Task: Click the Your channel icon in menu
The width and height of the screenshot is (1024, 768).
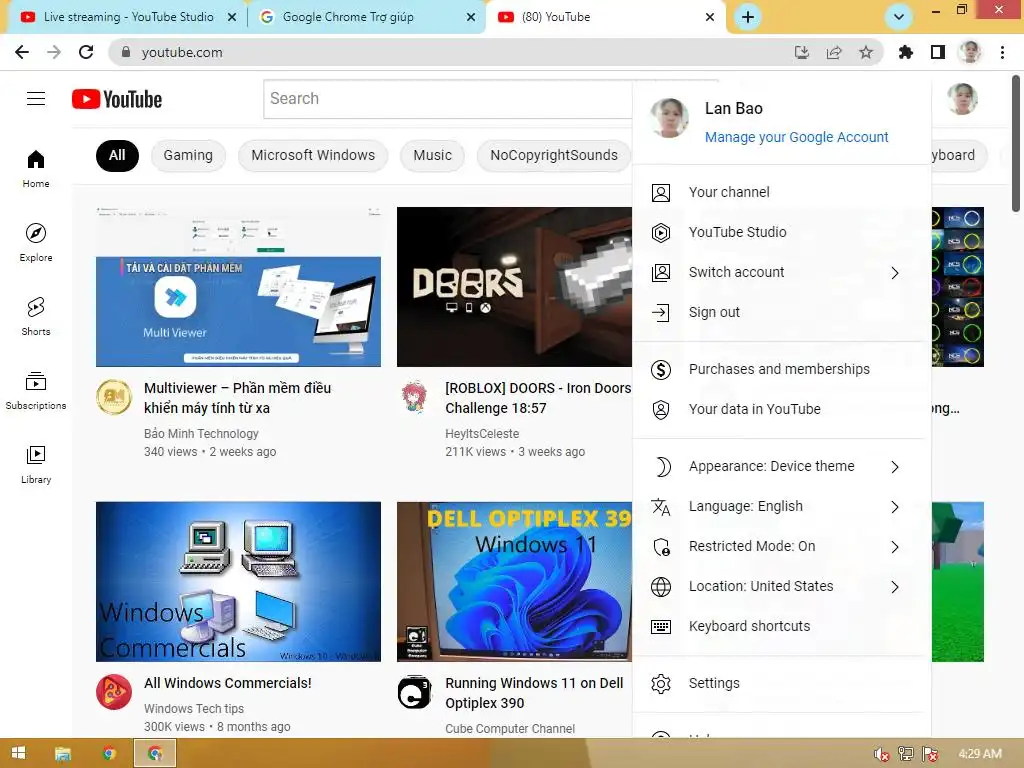Action: pos(661,193)
